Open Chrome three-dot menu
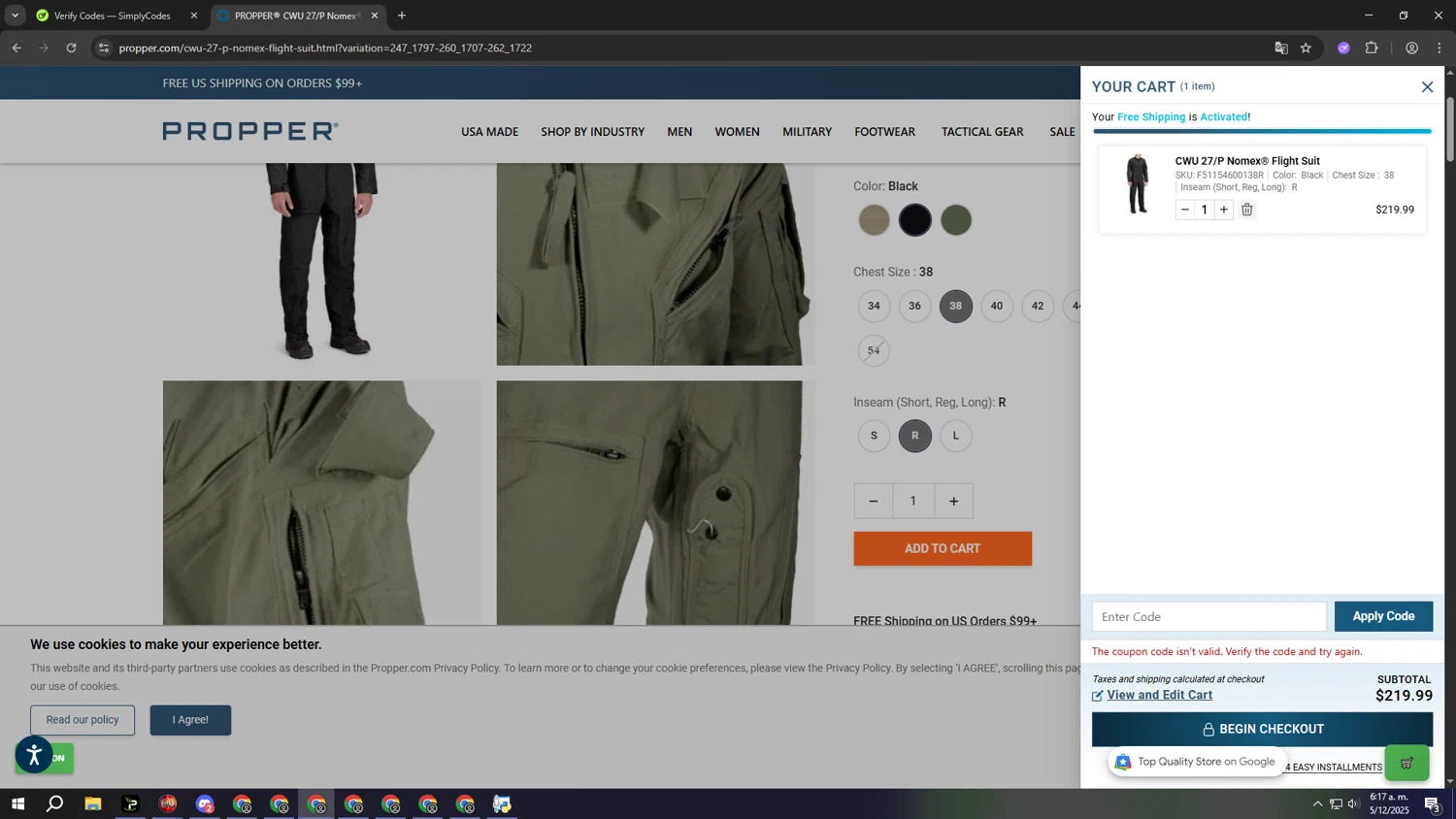Screen dimensions: 1456x819 point(1439,48)
